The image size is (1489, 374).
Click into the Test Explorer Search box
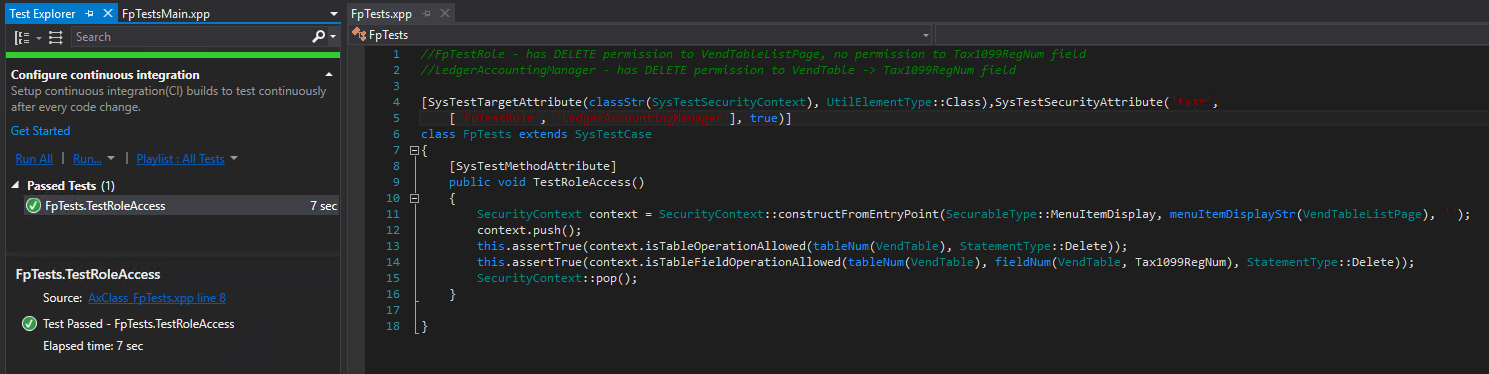pos(191,37)
